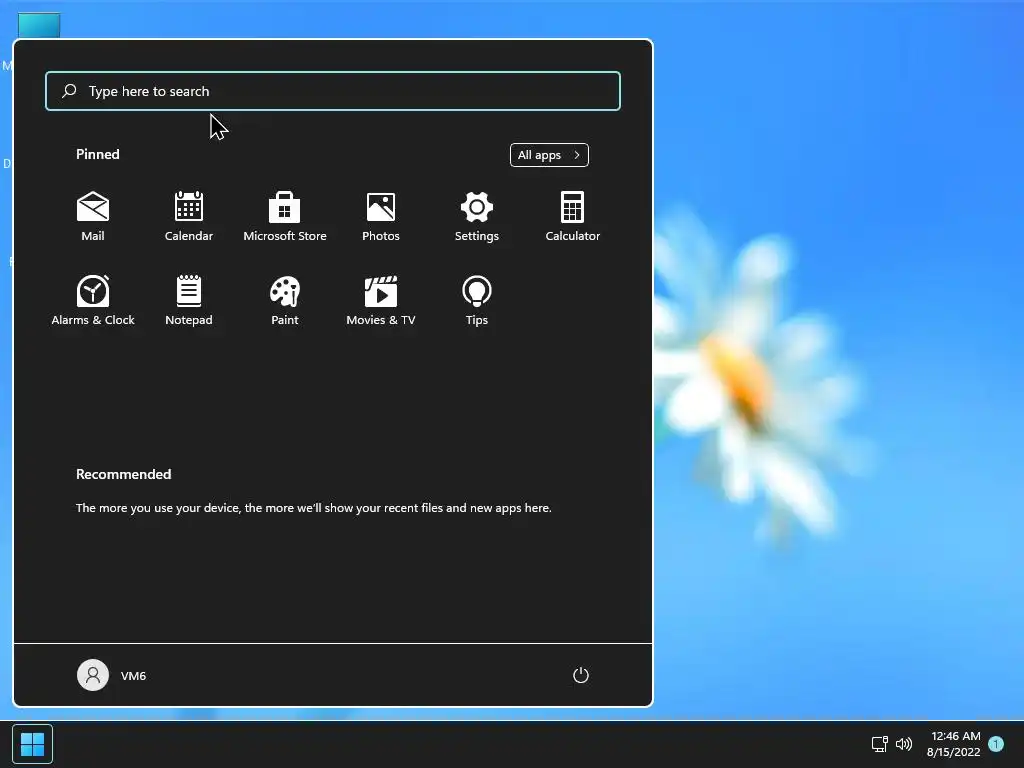Open the Tips app
The height and width of the screenshot is (768, 1024).
point(477,300)
